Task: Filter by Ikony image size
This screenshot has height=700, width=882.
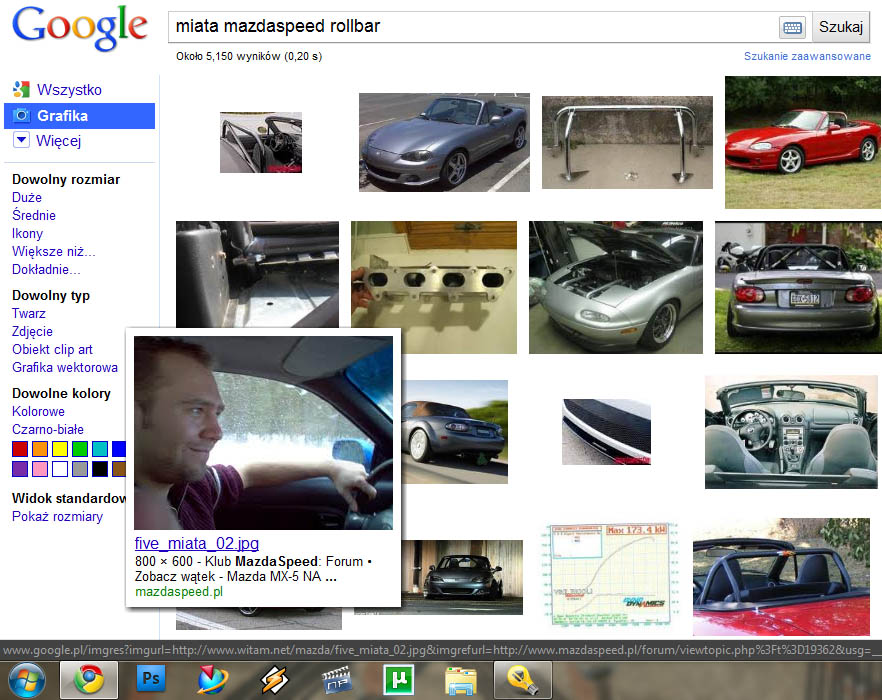Action: click(28, 234)
